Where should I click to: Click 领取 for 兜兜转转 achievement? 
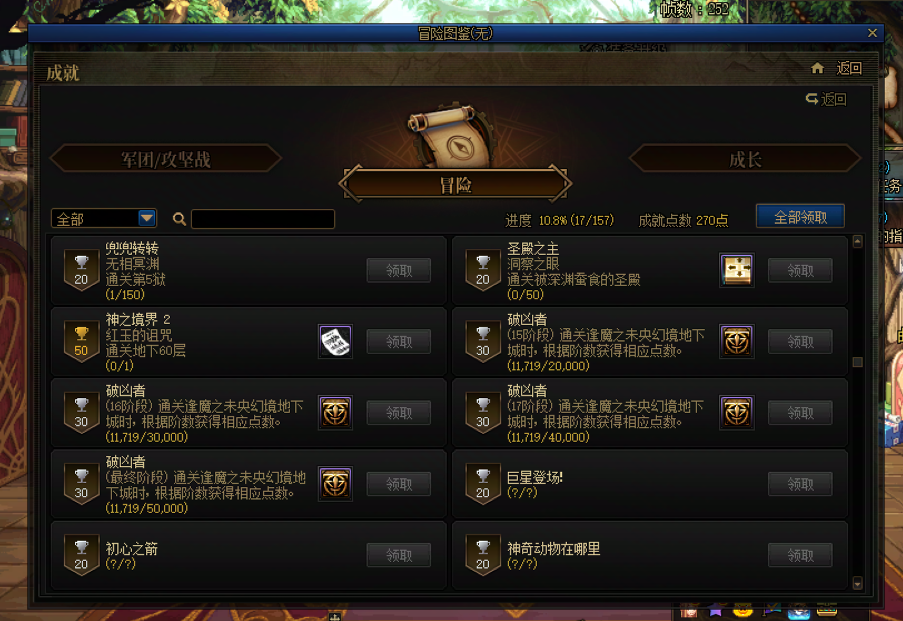[x=399, y=270]
